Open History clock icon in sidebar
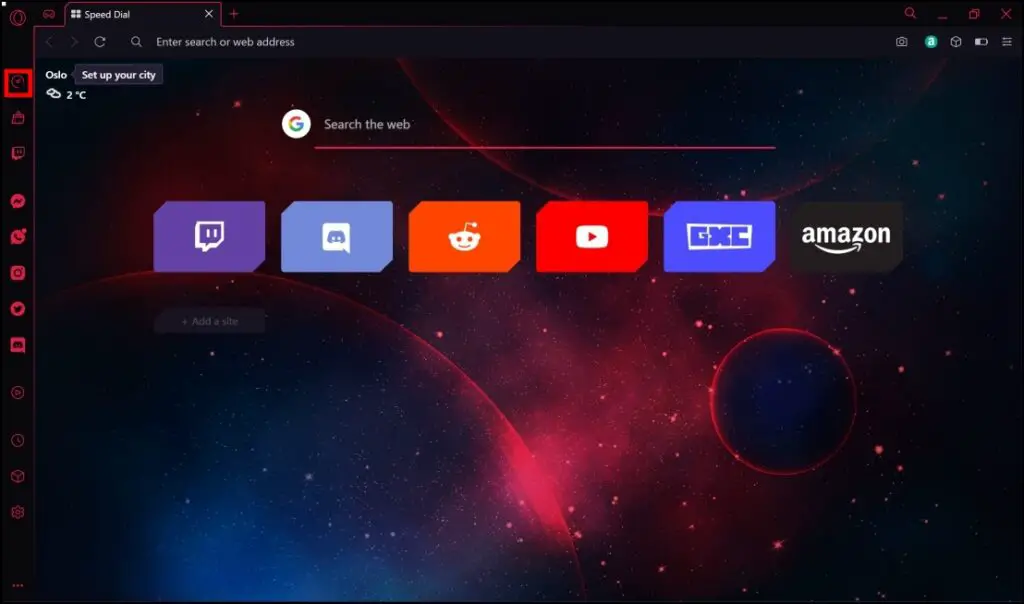1024x604 pixels. [x=18, y=440]
